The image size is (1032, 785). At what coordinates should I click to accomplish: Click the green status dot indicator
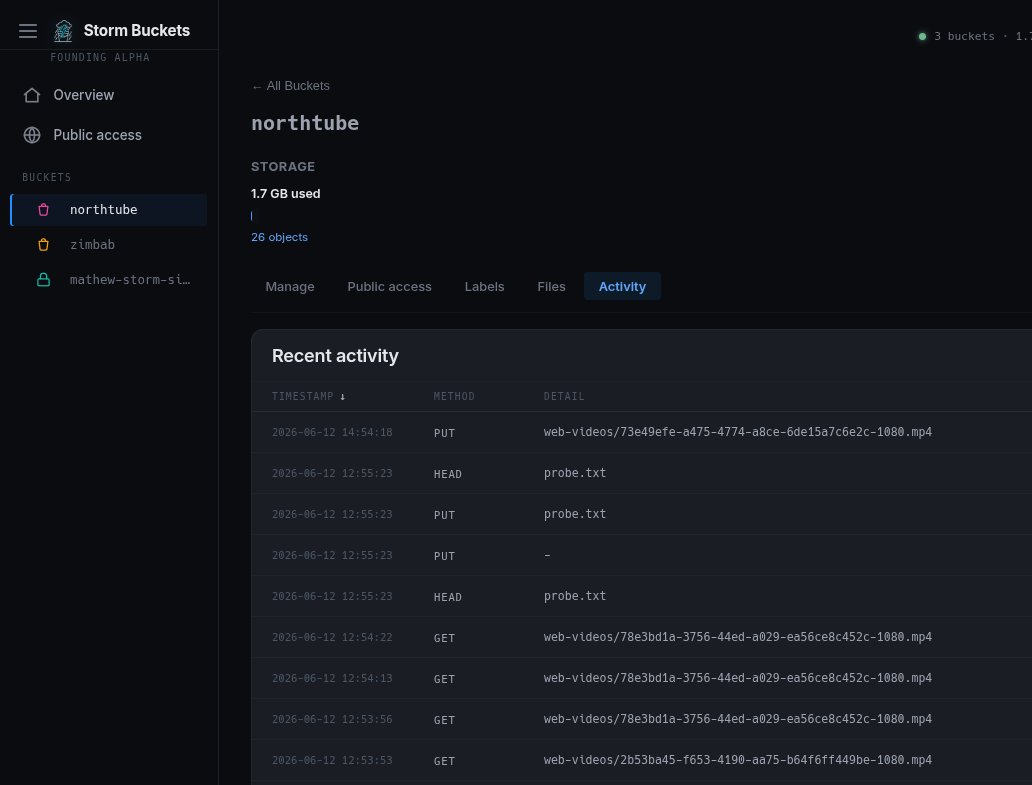click(x=922, y=36)
